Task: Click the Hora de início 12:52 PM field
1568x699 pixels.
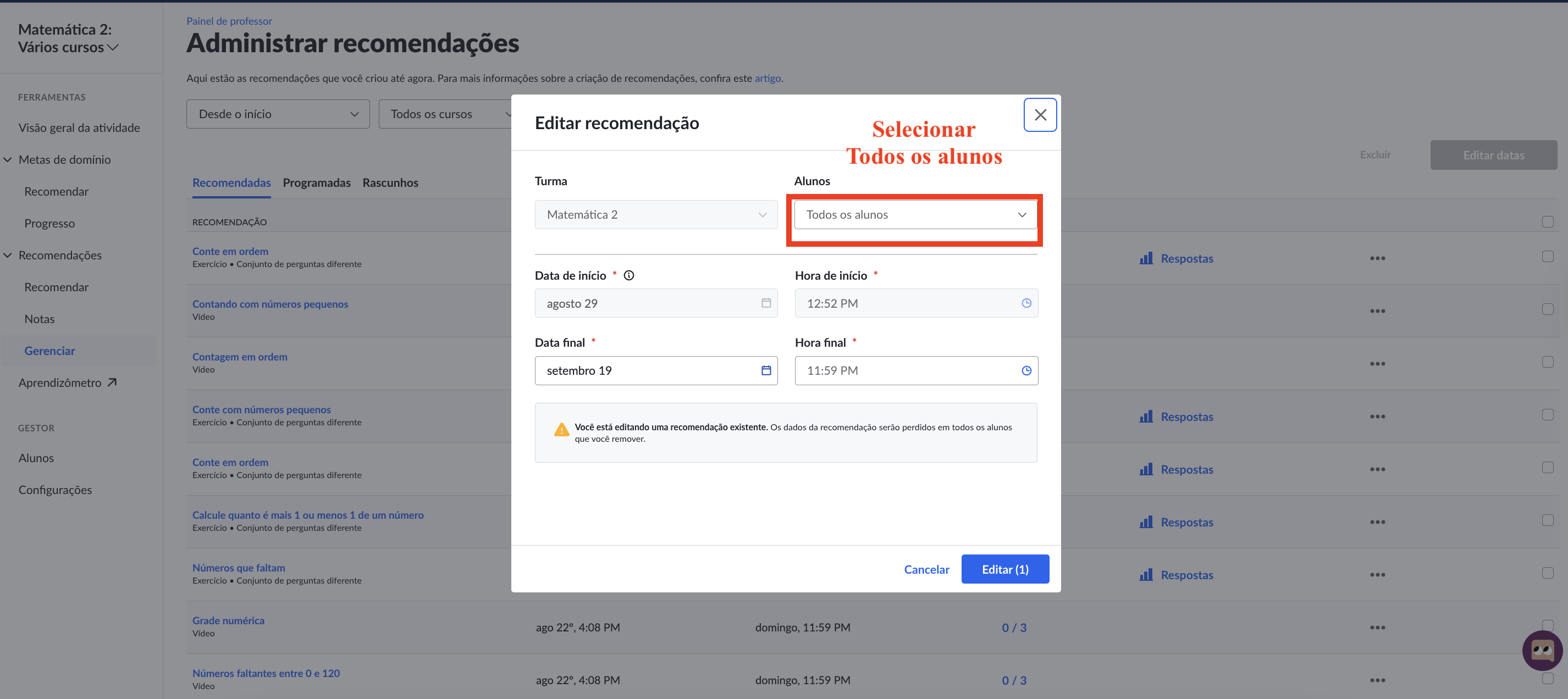Action: [916, 303]
